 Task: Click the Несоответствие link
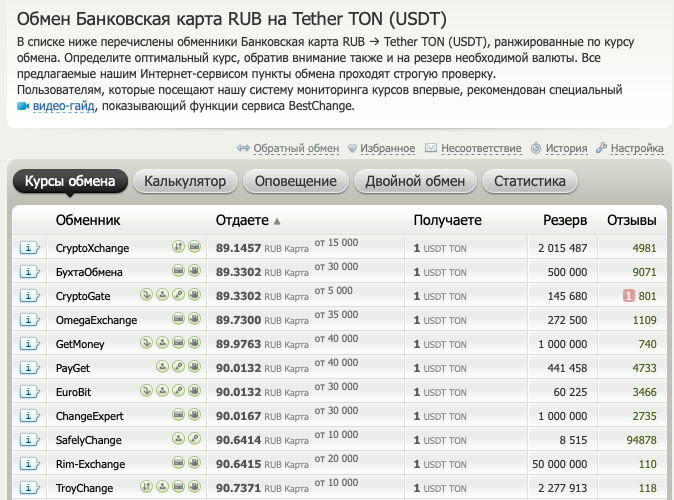(481, 148)
